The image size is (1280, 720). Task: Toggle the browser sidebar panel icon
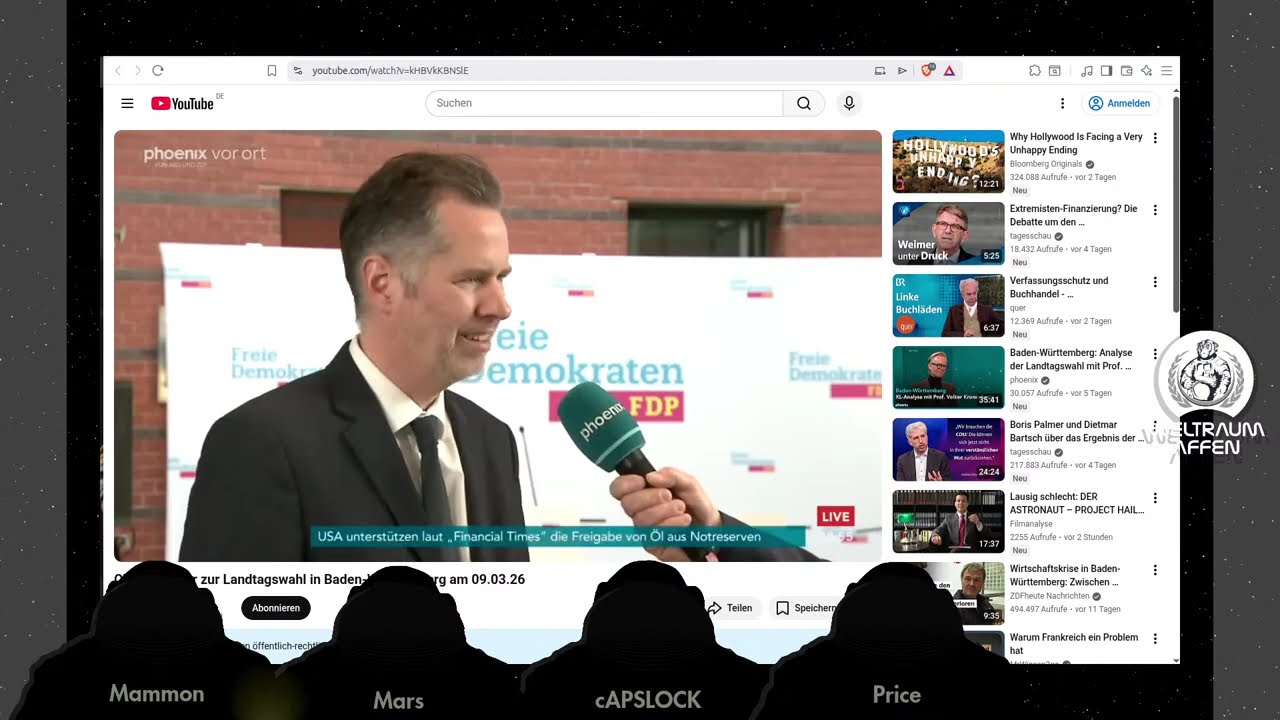tap(1107, 71)
